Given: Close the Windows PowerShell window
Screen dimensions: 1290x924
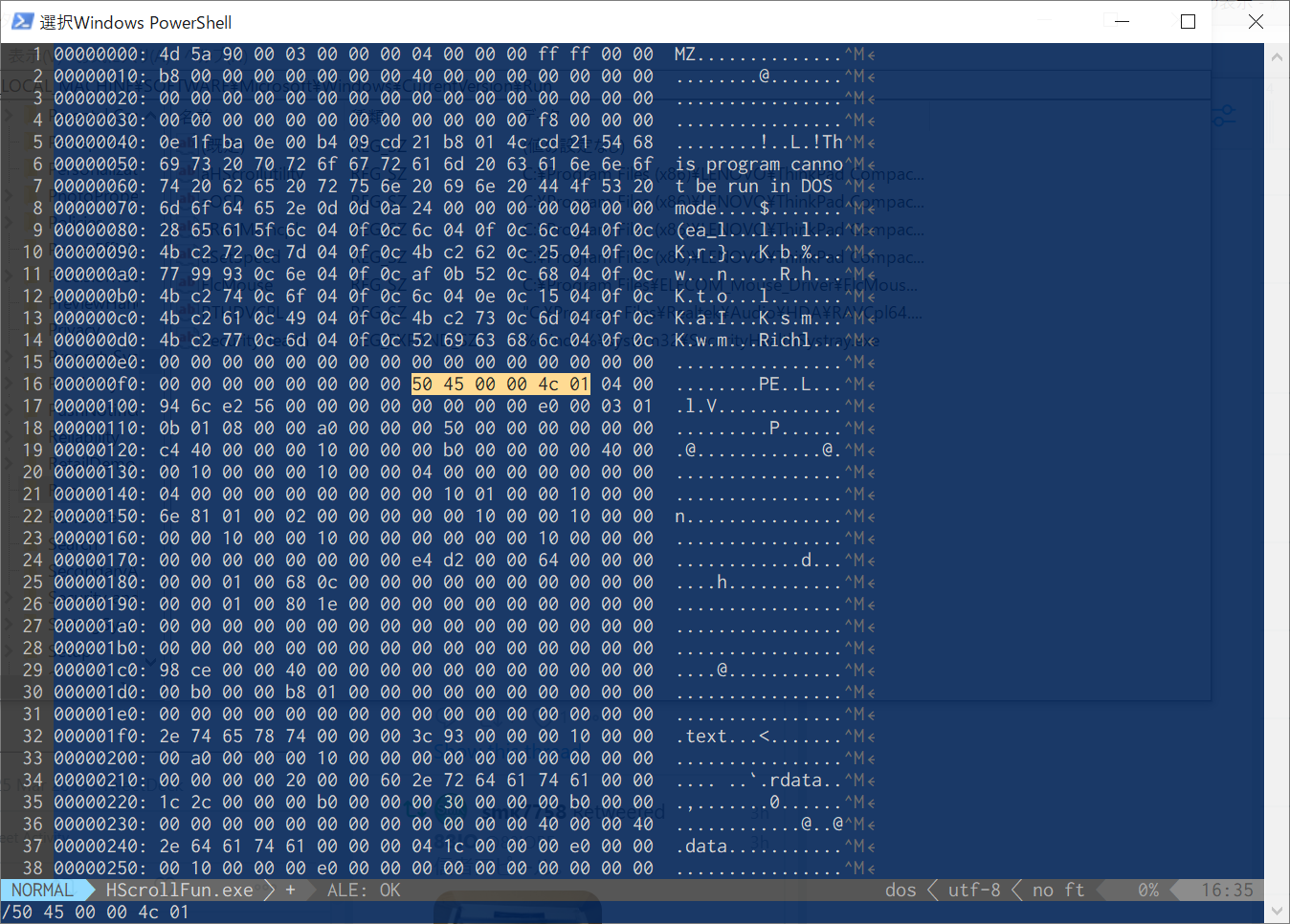Looking at the screenshot, I should (1256, 22).
